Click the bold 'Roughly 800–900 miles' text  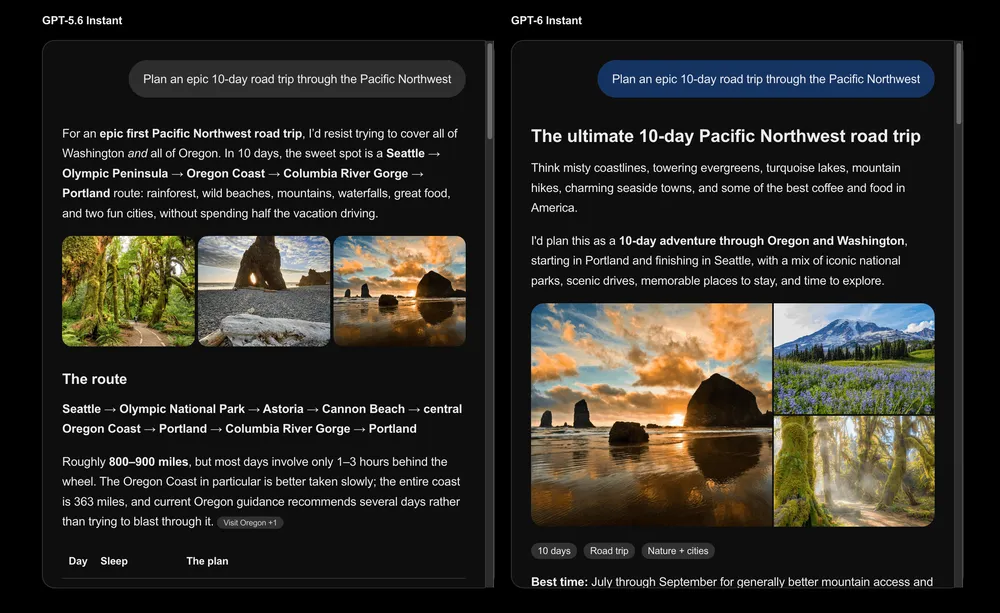coord(125,462)
